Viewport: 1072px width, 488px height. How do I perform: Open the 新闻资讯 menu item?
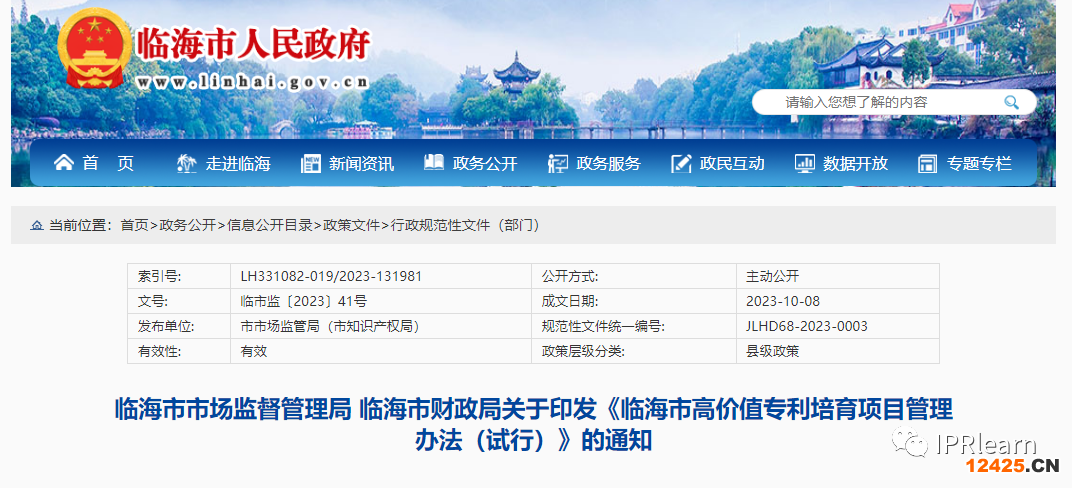(x=361, y=163)
